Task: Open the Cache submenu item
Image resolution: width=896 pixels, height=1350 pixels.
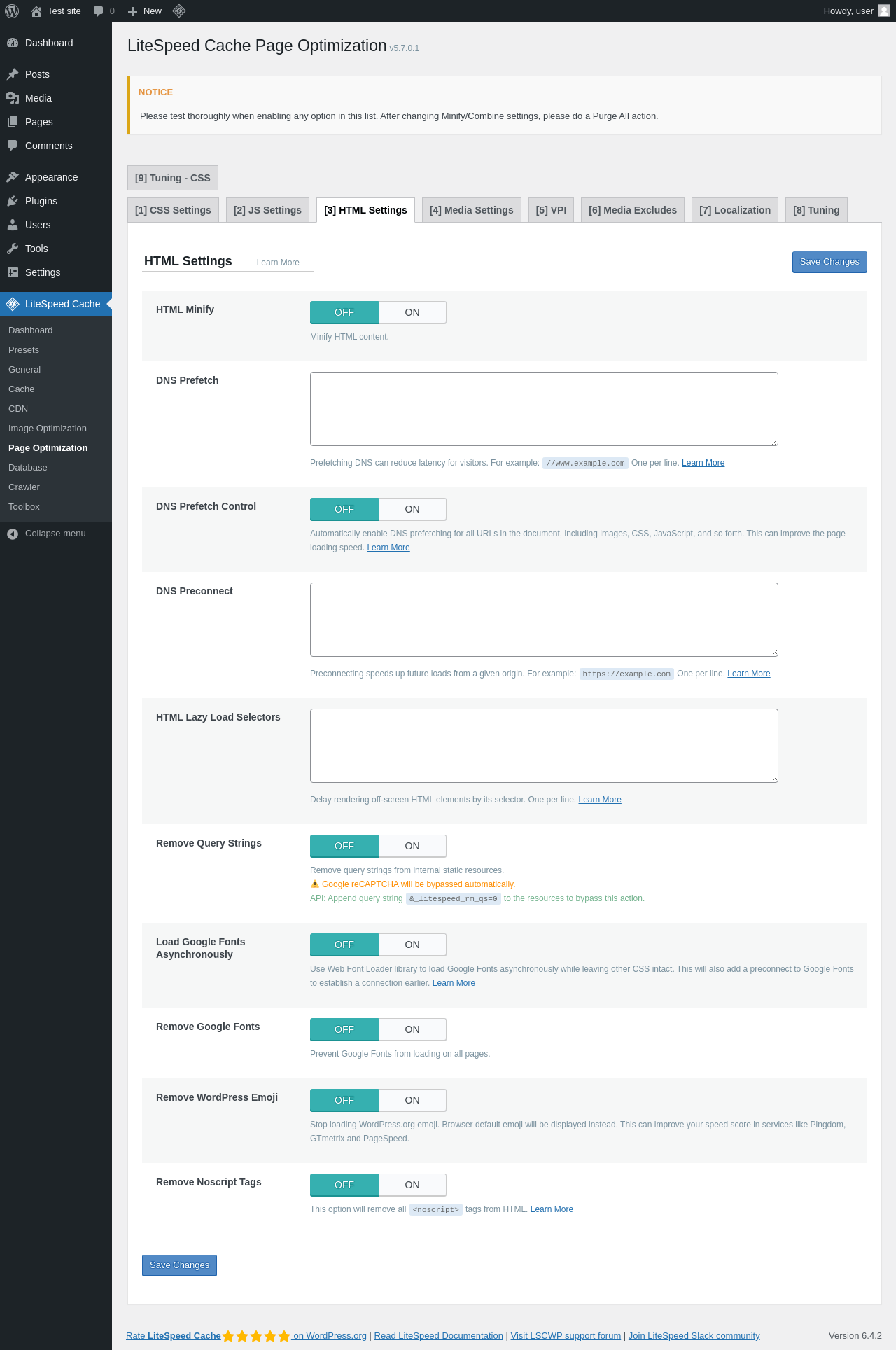Action: tap(21, 389)
